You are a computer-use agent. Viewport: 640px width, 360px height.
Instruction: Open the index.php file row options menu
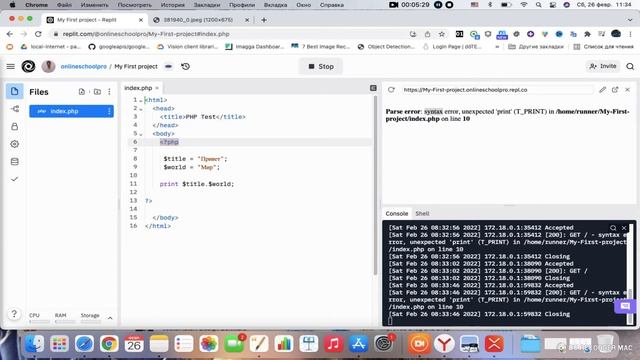tap(109, 111)
